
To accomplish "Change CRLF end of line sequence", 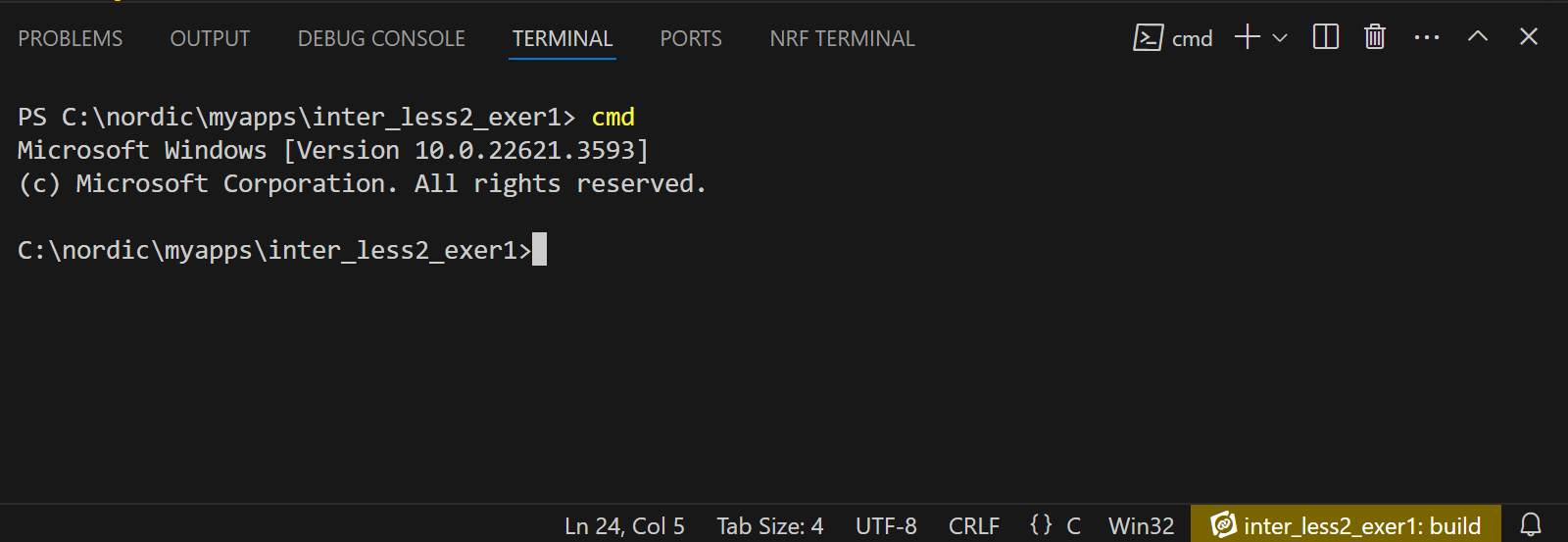I will pyautogui.click(x=974, y=526).
